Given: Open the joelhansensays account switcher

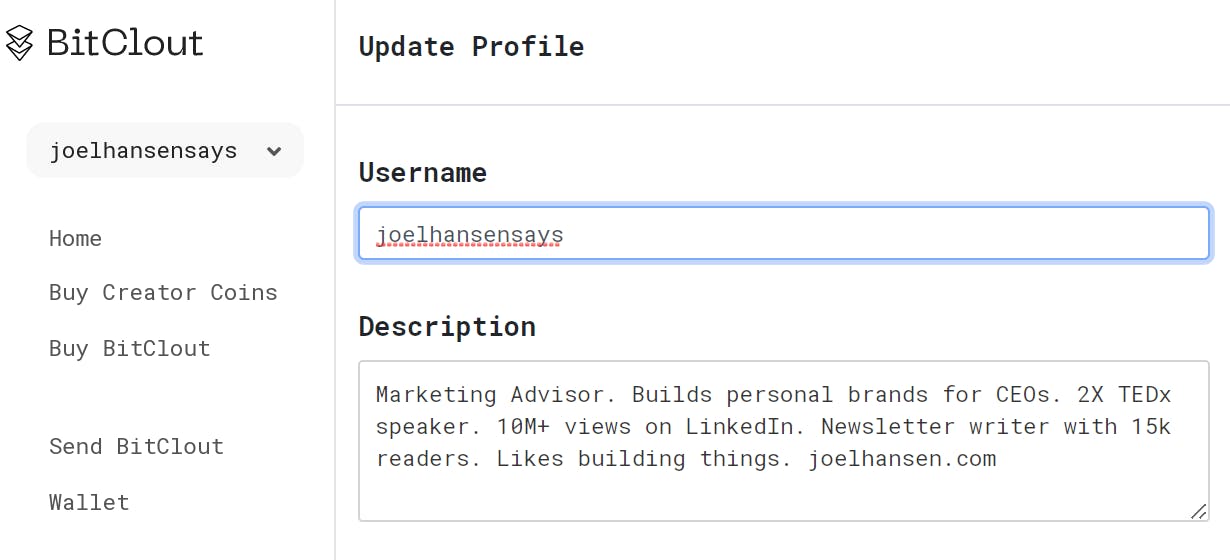Looking at the screenshot, I should click(165, 150).
